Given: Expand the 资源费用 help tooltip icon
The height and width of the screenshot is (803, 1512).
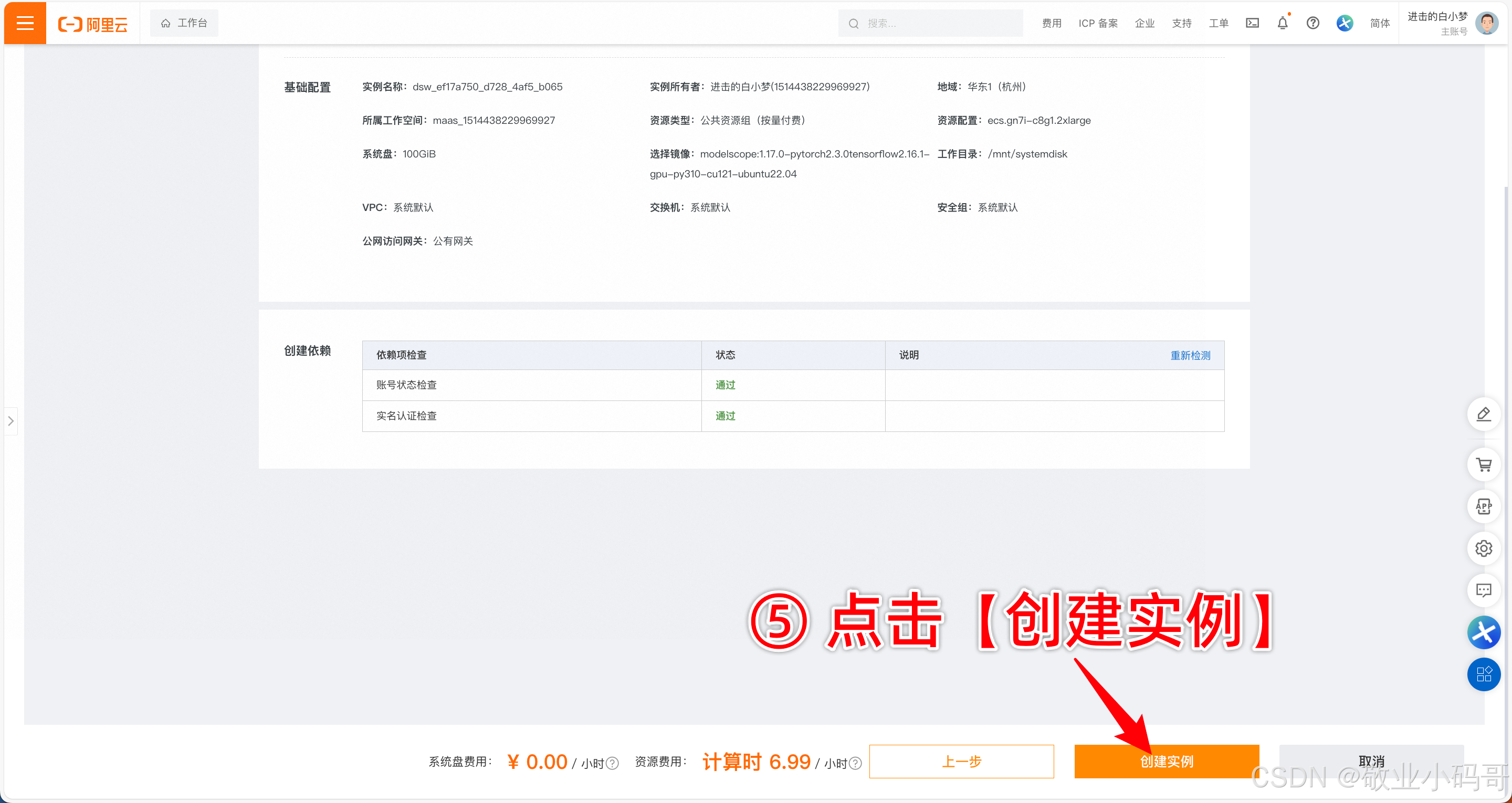Looking at the screenshot, I should [855, 763].
